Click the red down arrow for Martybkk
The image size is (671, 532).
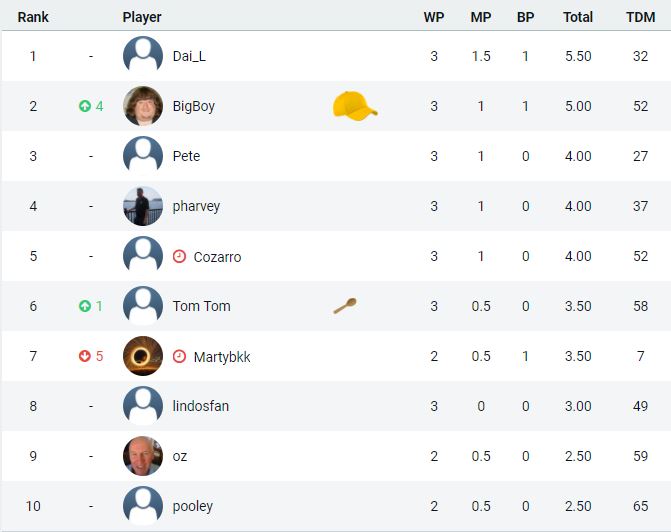tap(85, 356)
